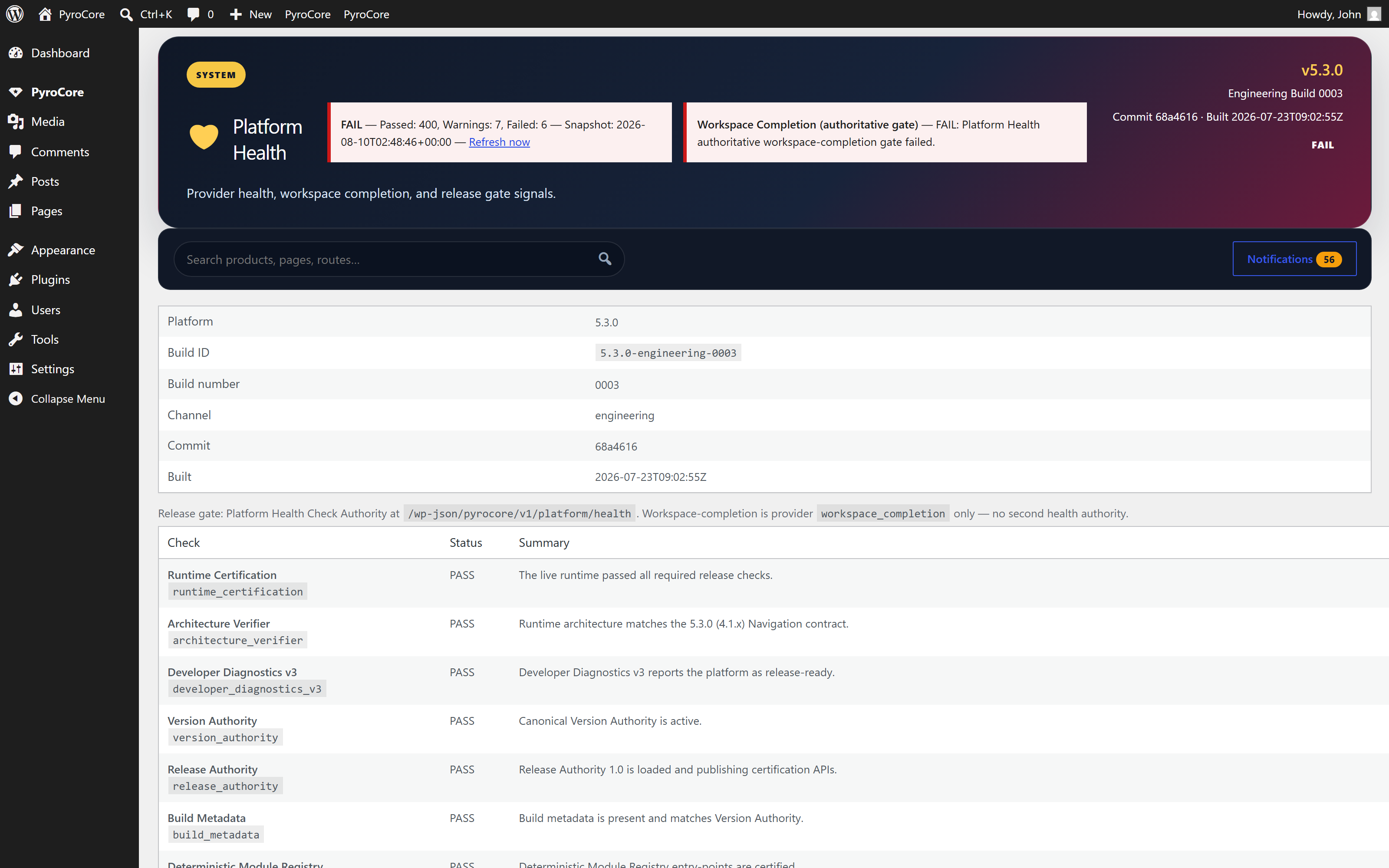Click the Notifications count badge 56
Image resolution: width=1389 pixels, height=868 pixels.
(x=1329, y=260)
